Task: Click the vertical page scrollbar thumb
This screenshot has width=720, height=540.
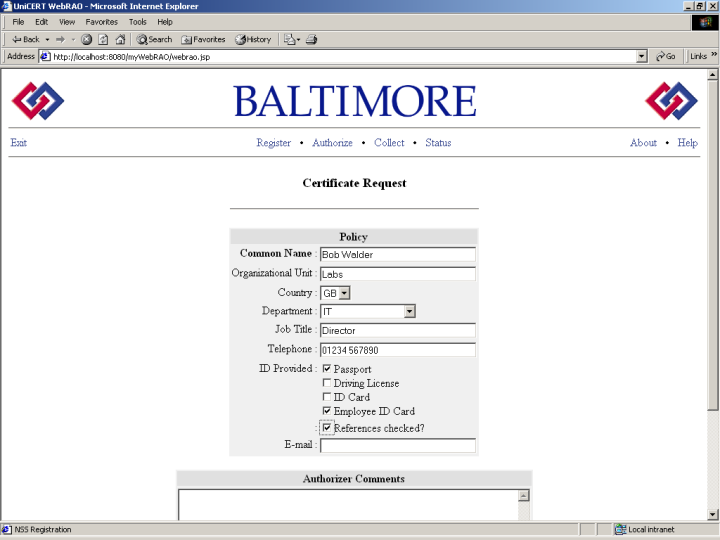Action: [x=713, y=245]
